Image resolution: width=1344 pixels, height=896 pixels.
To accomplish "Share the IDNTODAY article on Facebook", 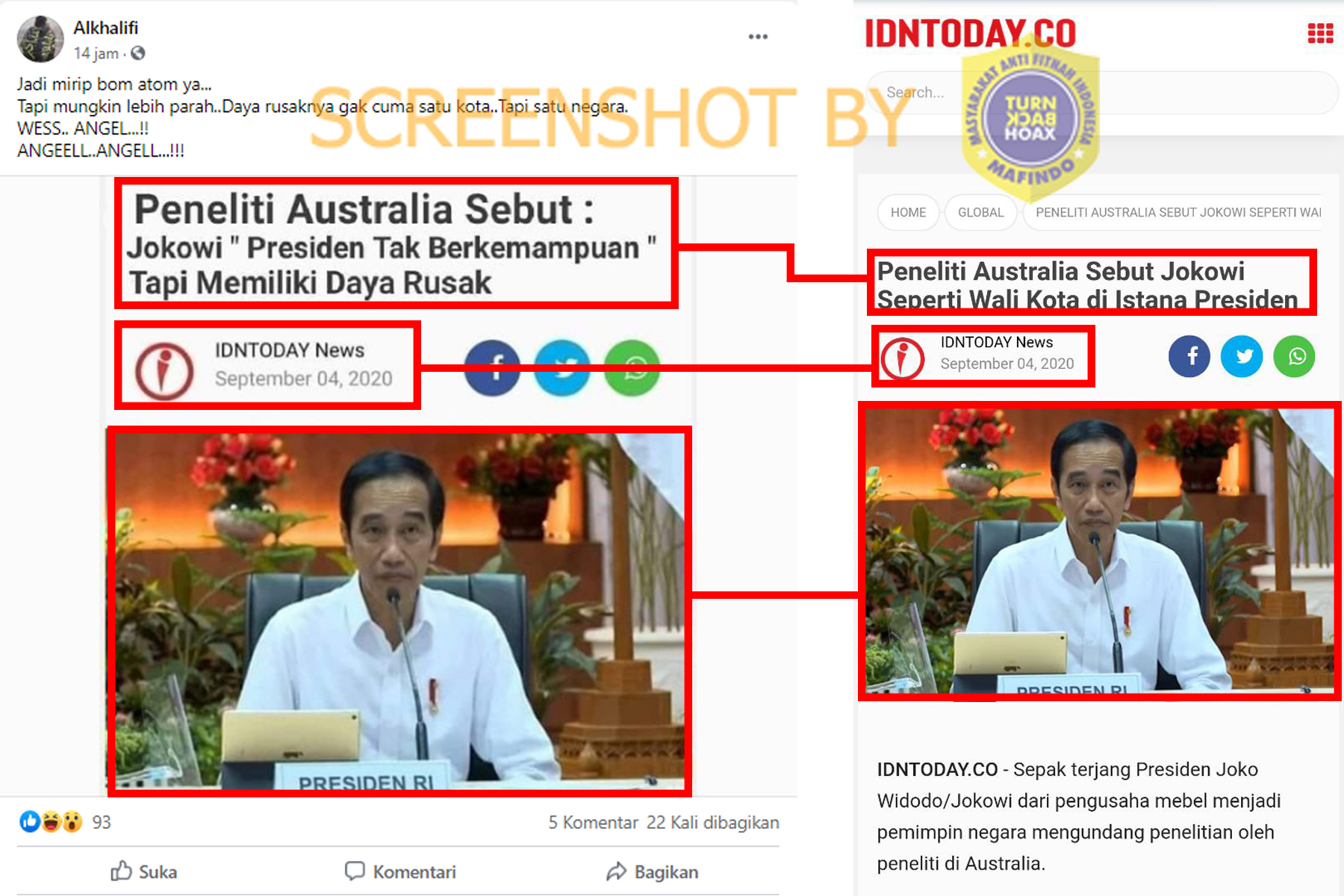I will click(x=1189, y=356).
